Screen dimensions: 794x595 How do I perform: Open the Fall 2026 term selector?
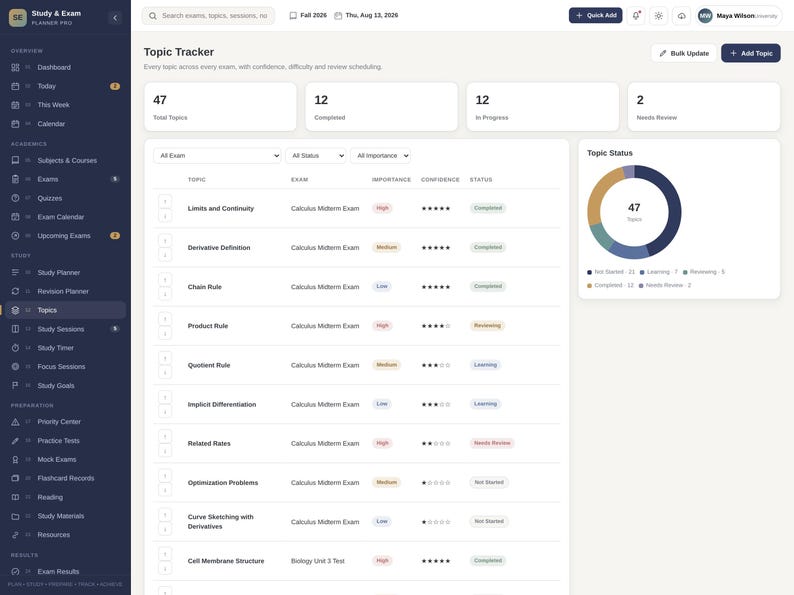coord(308,16)
